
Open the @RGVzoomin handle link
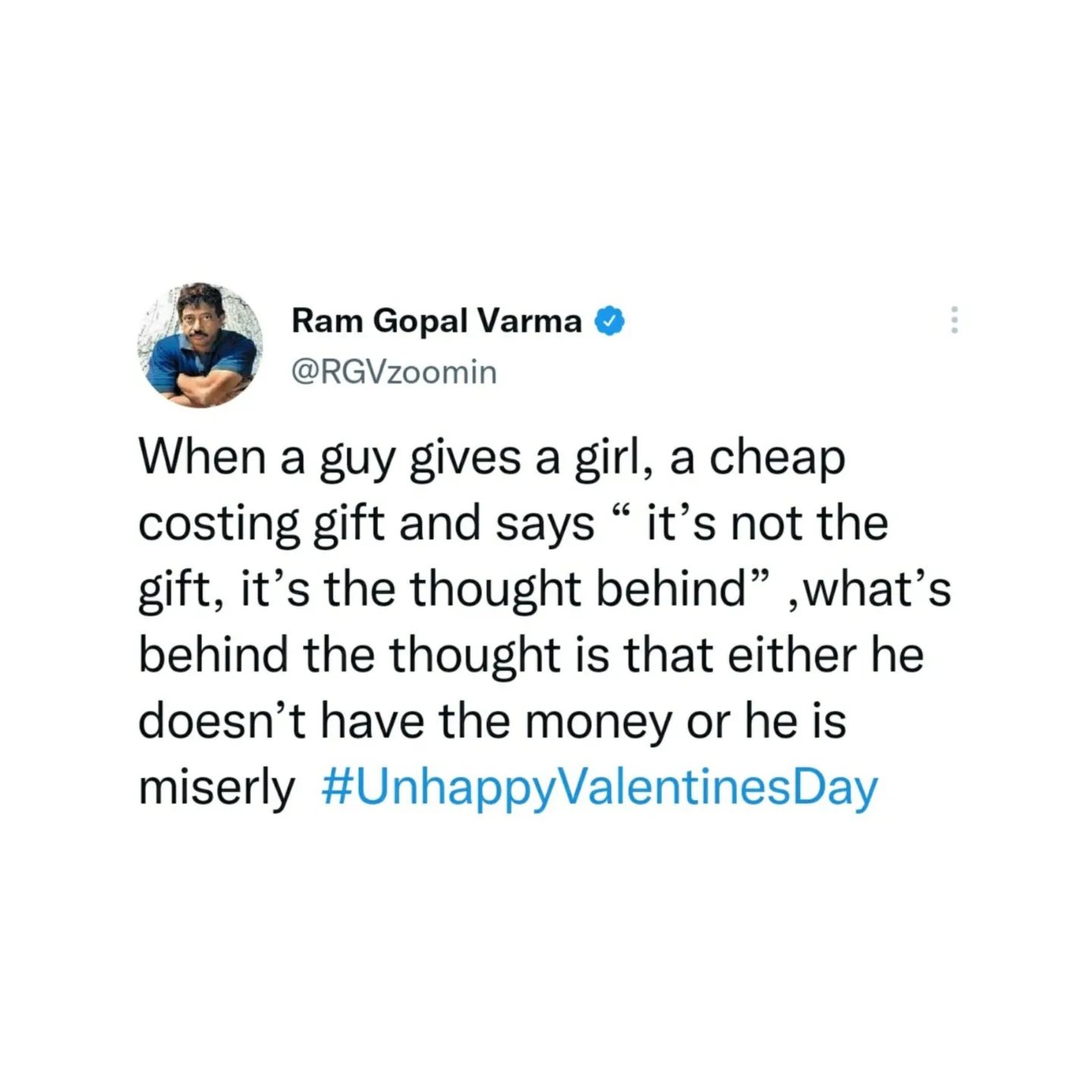click(x=394, y=372)
